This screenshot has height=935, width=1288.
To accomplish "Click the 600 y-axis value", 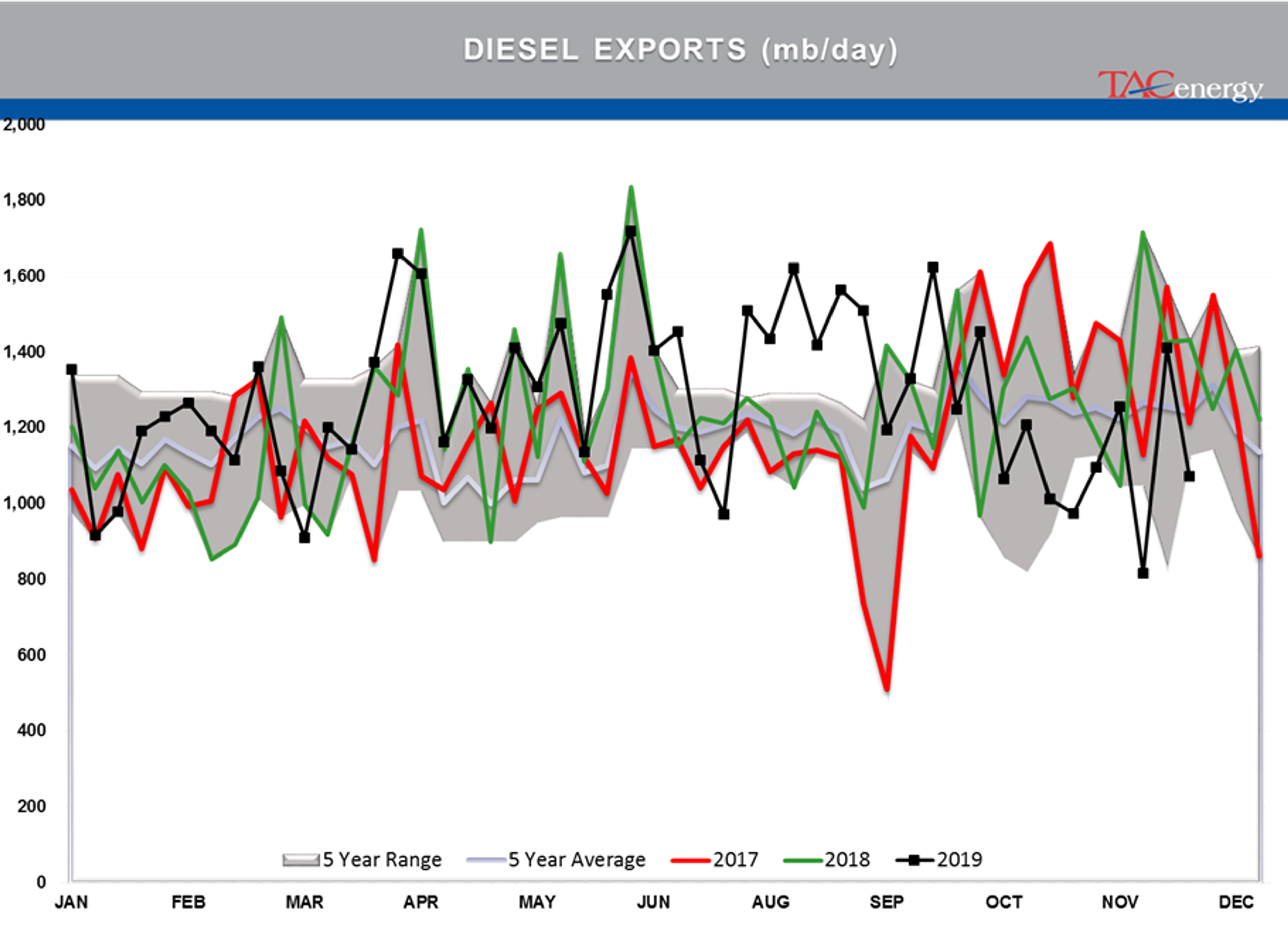I will (31, 654).
